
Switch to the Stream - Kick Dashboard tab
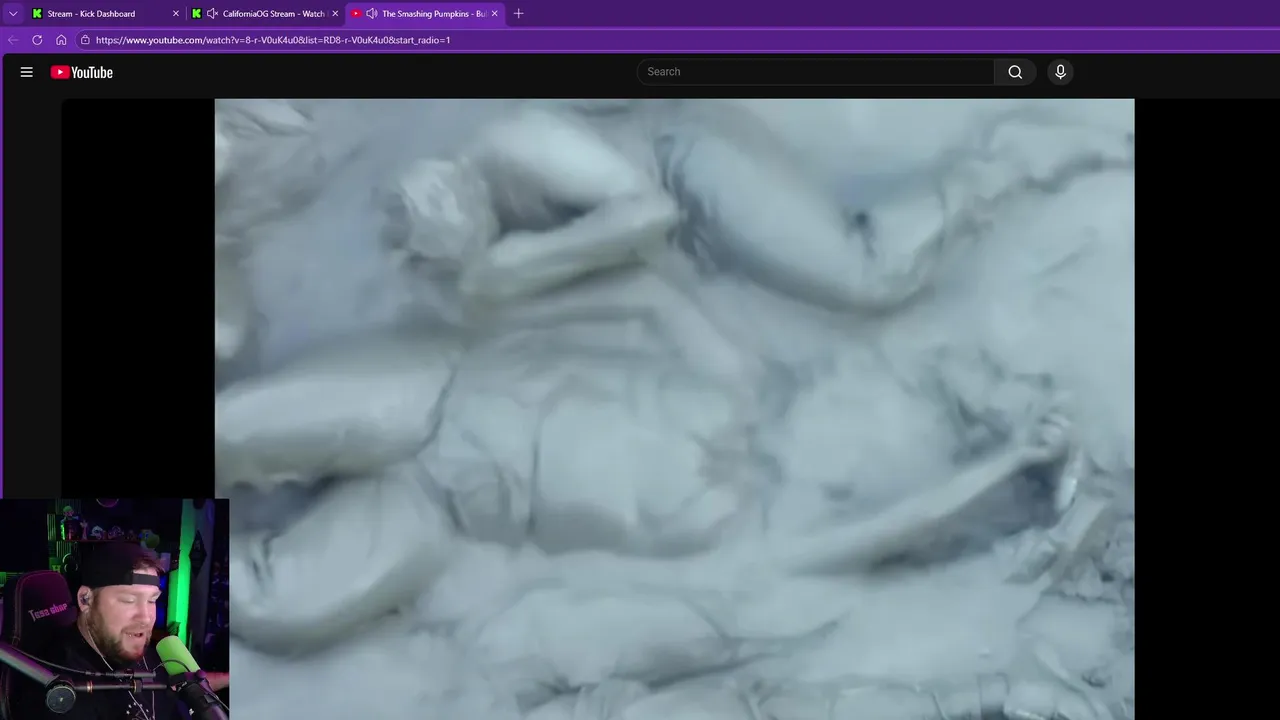pos(104,14)
